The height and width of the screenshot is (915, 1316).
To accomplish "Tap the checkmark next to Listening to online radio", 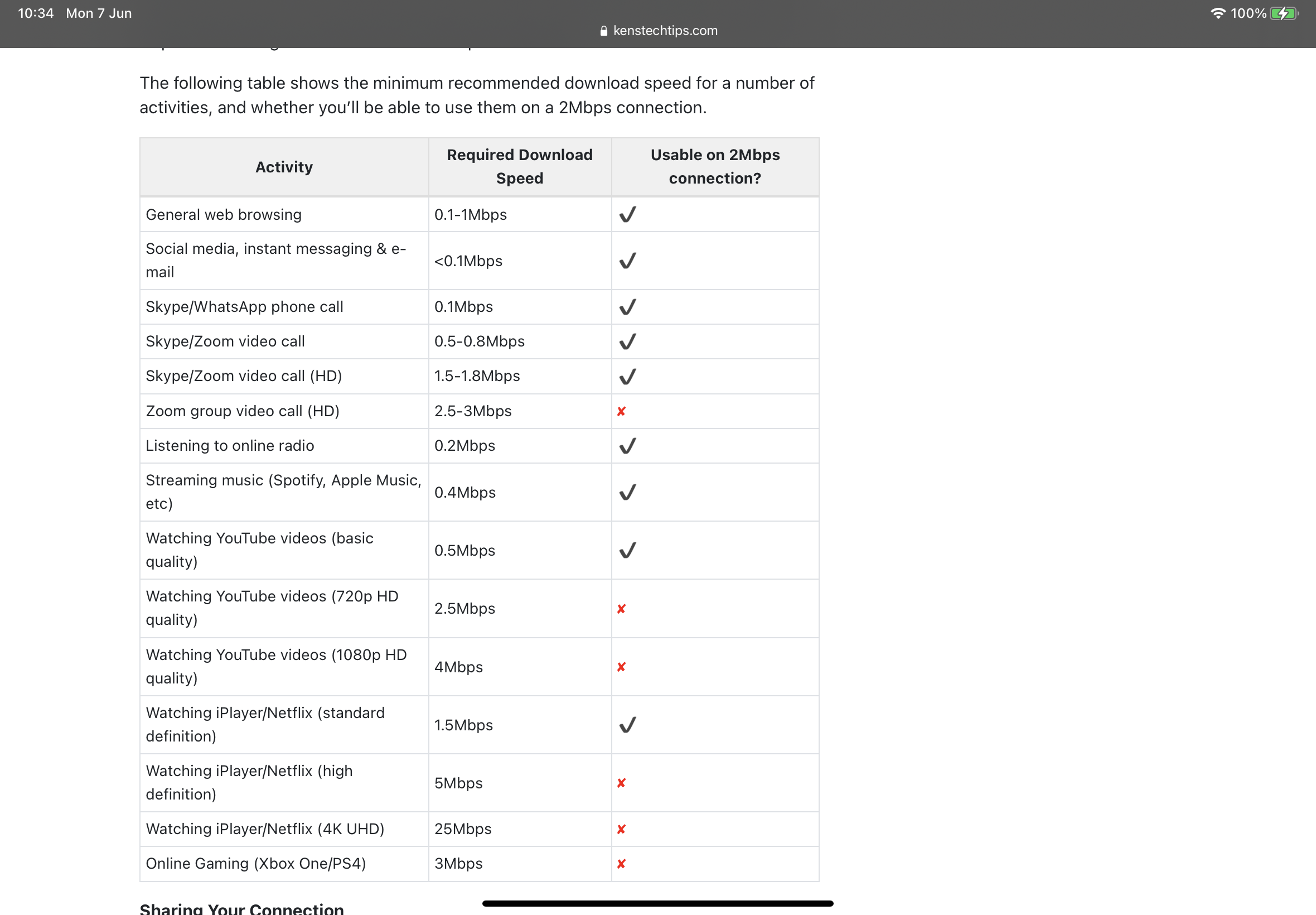I will coord(627,445).
